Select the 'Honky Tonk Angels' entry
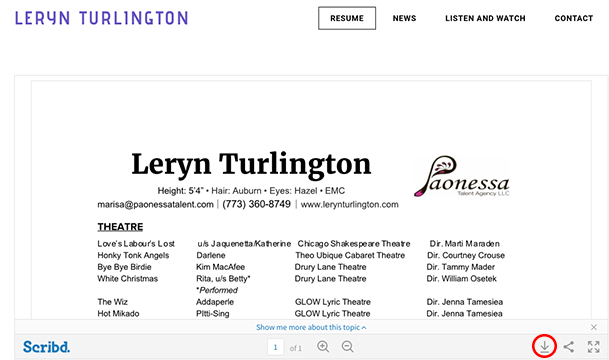Screen dimensions: 609x360 tap(133, 255)
